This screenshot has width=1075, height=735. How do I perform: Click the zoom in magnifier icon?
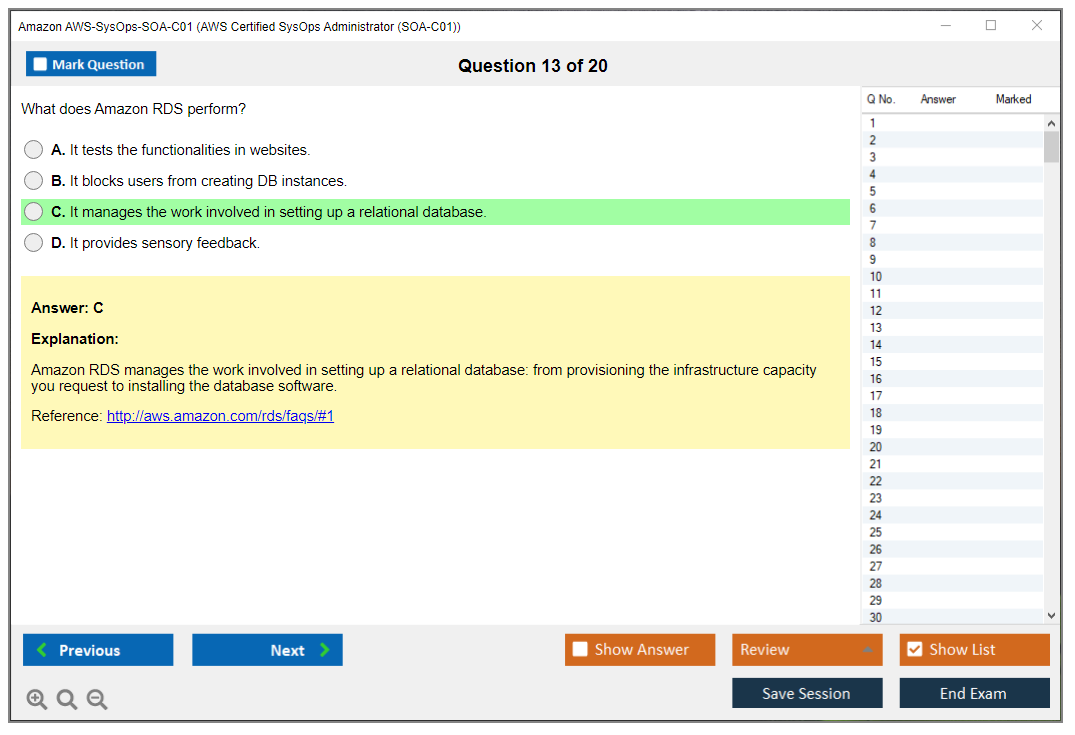tap(37, 700)
